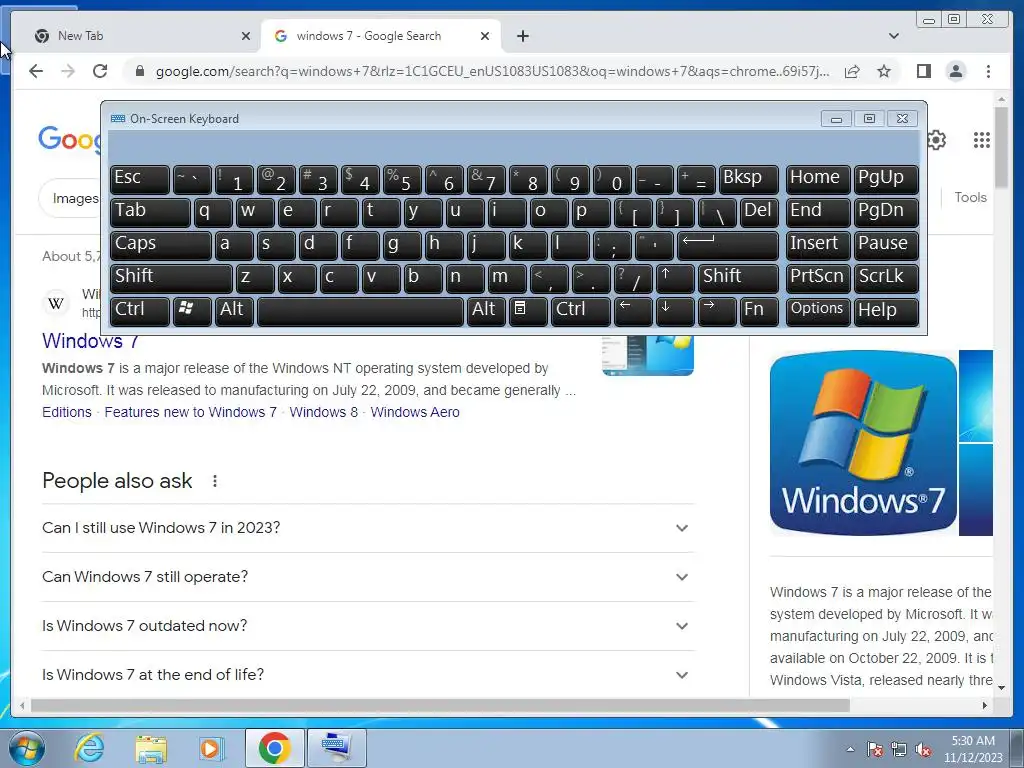Click the down arrow key on keyboard

(x=675, y=311)
